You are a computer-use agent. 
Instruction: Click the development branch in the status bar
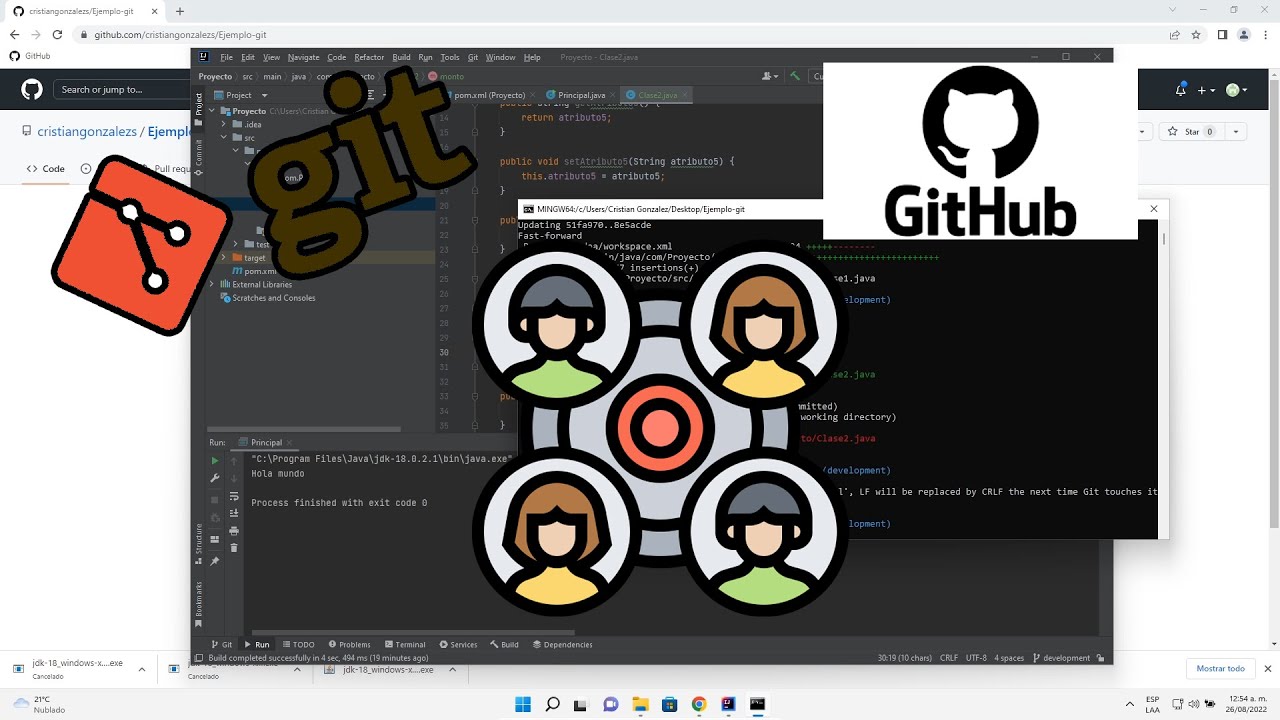click(x=1061, y=658)
